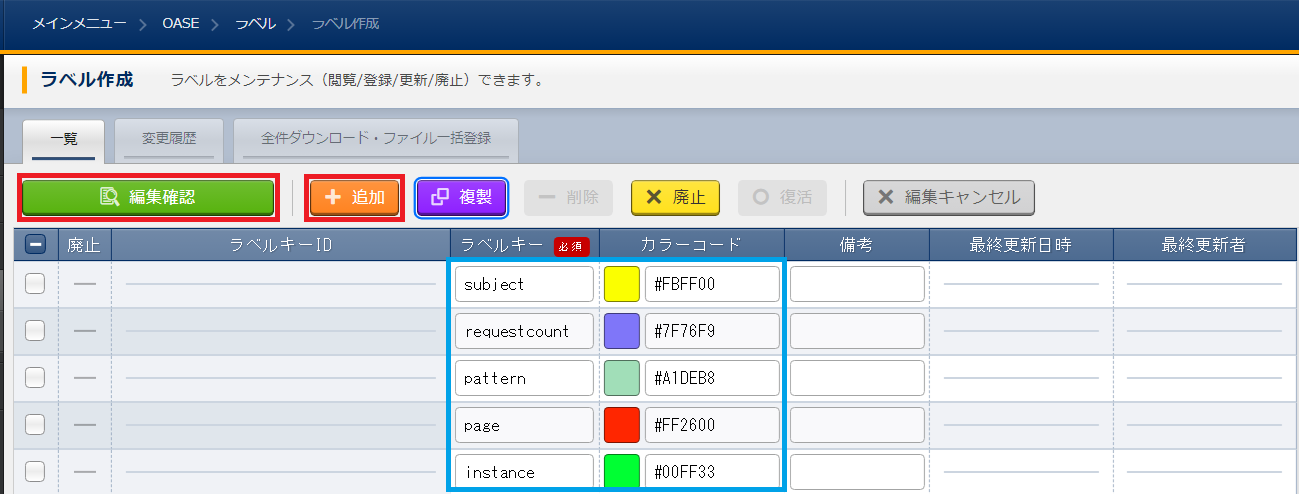Select the checkbox on the page row
This screenshot has width=1299, height=494.
pyautogui.click(x=35, y=425)
